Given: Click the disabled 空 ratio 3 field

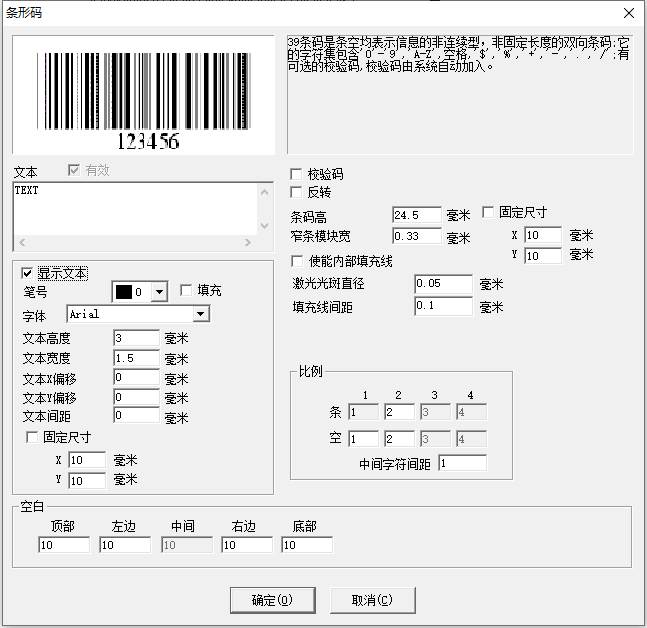Looking at the screenshot, I should 436,439.
